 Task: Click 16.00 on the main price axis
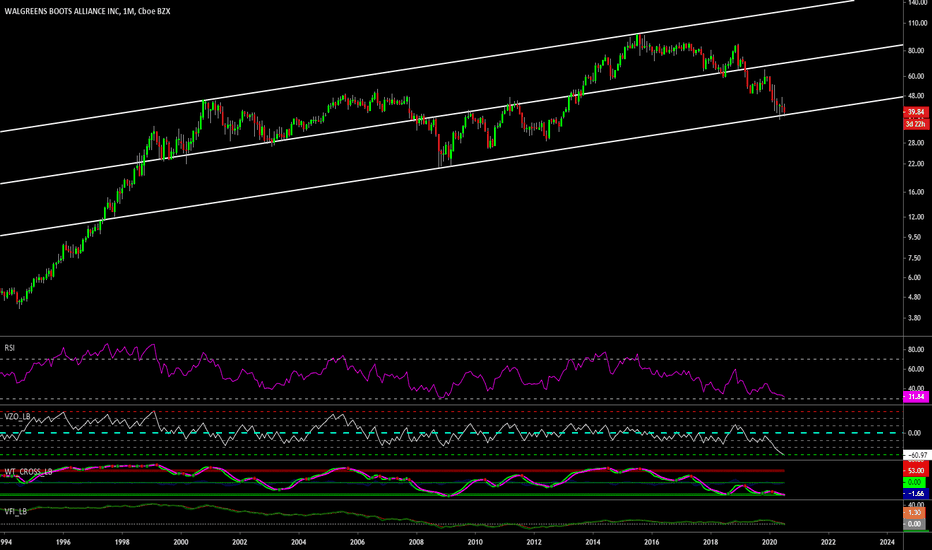pos(916,192)
